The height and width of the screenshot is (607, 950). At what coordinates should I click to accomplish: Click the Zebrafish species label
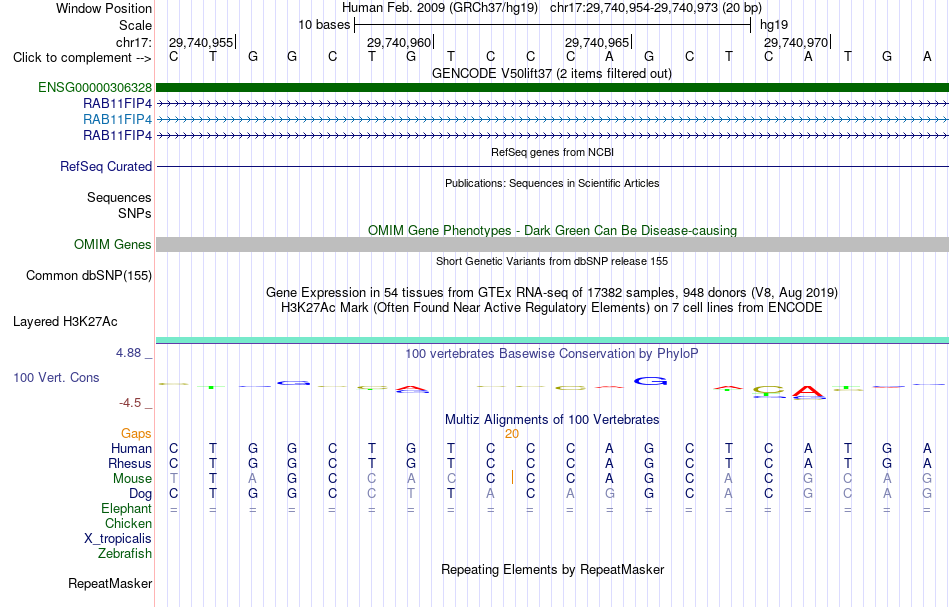pos(125,554)
